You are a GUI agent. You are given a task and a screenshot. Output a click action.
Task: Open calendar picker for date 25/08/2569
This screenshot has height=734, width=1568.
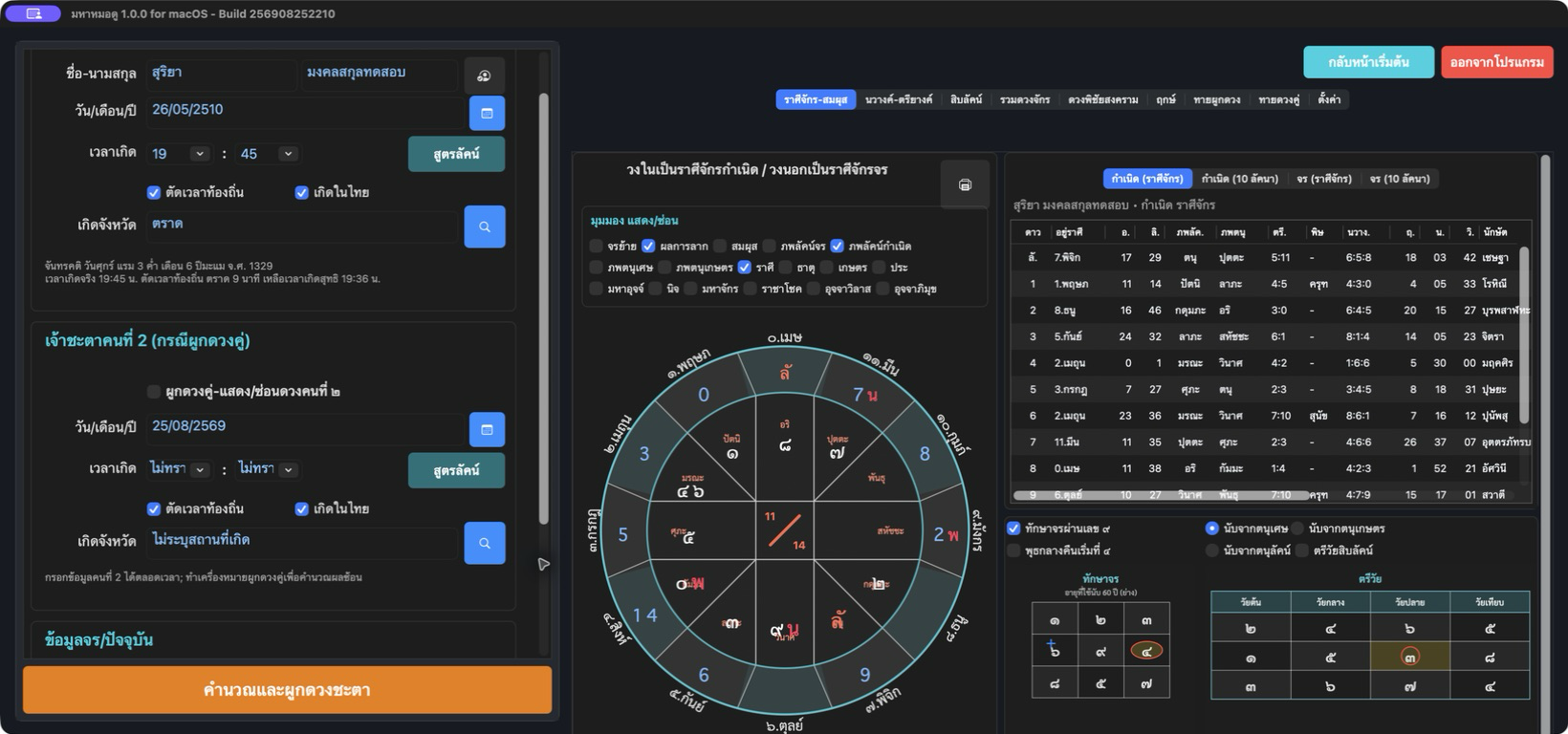(x=487, y=429)
